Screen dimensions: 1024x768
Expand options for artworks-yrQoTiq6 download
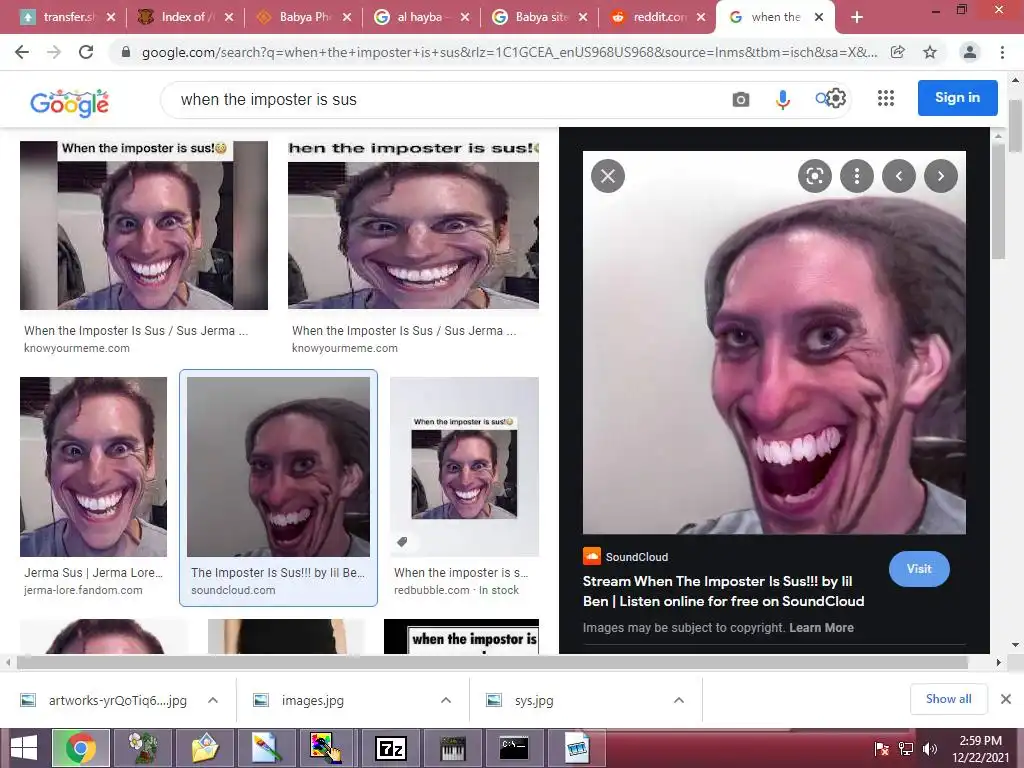[x=213, y=700]
